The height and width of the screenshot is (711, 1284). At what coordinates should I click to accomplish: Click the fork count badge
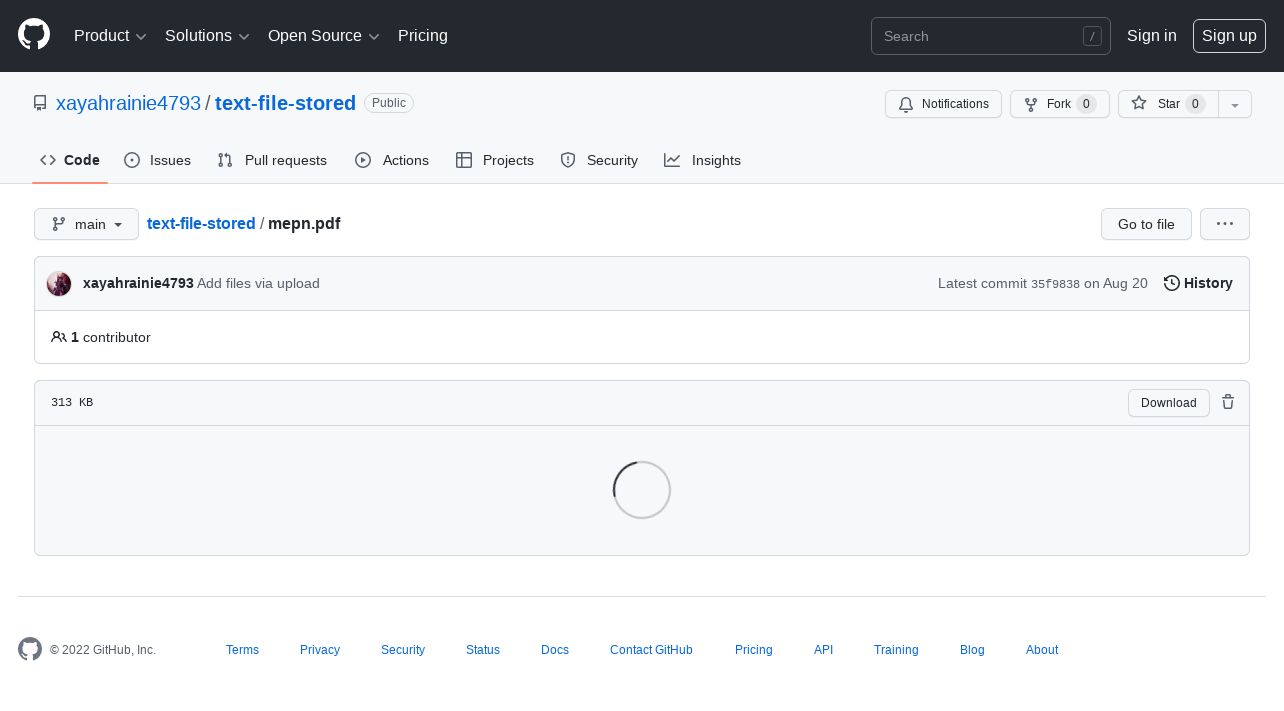(x=1086, y=104)
